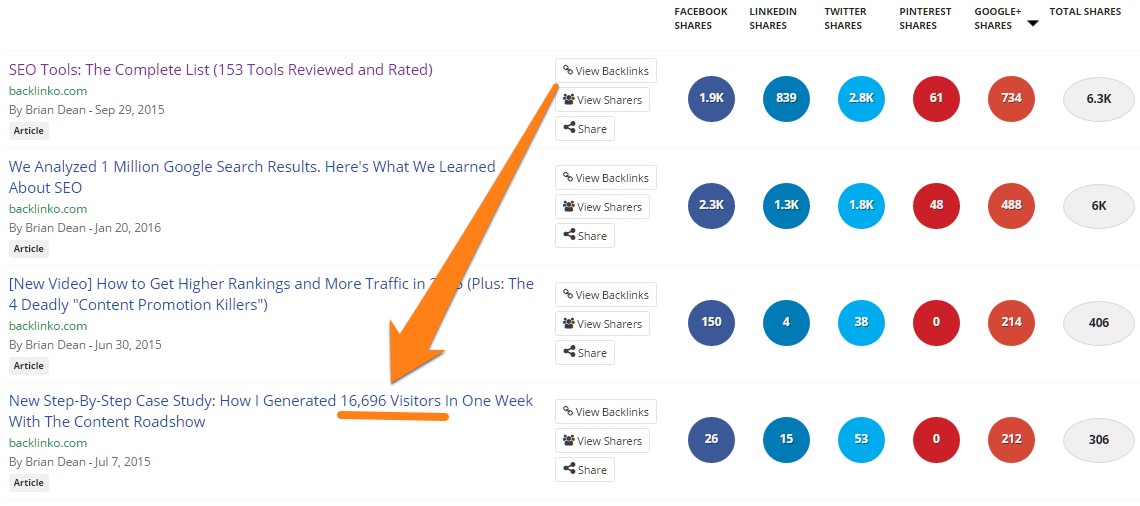Share the Content Roadshow case study
1140x506 pixels.
tap(585, 470)
